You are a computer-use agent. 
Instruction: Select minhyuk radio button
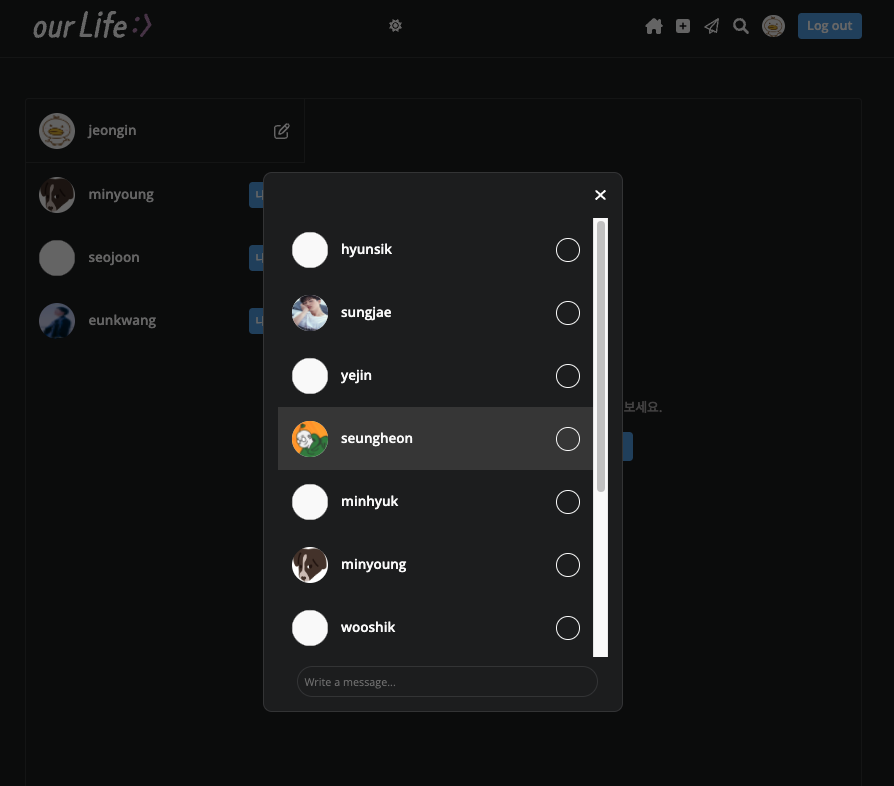point(567,502)
